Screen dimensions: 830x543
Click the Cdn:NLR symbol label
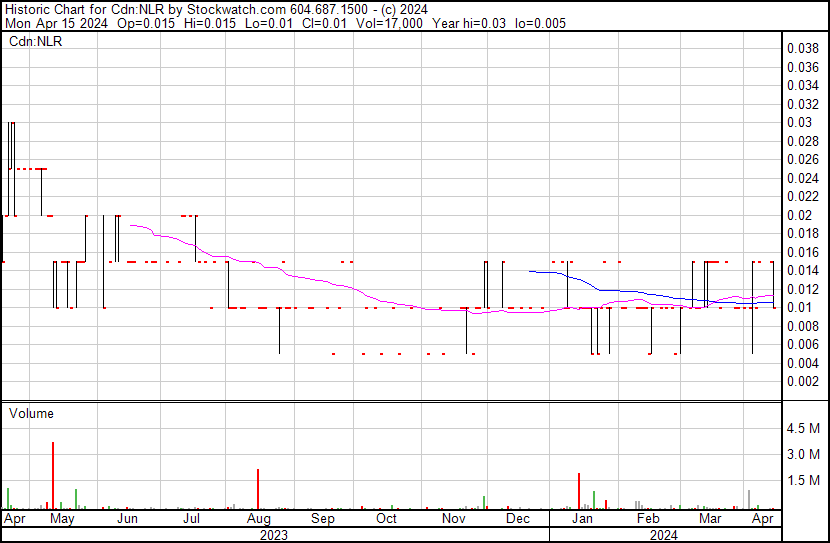coord(34,41)
